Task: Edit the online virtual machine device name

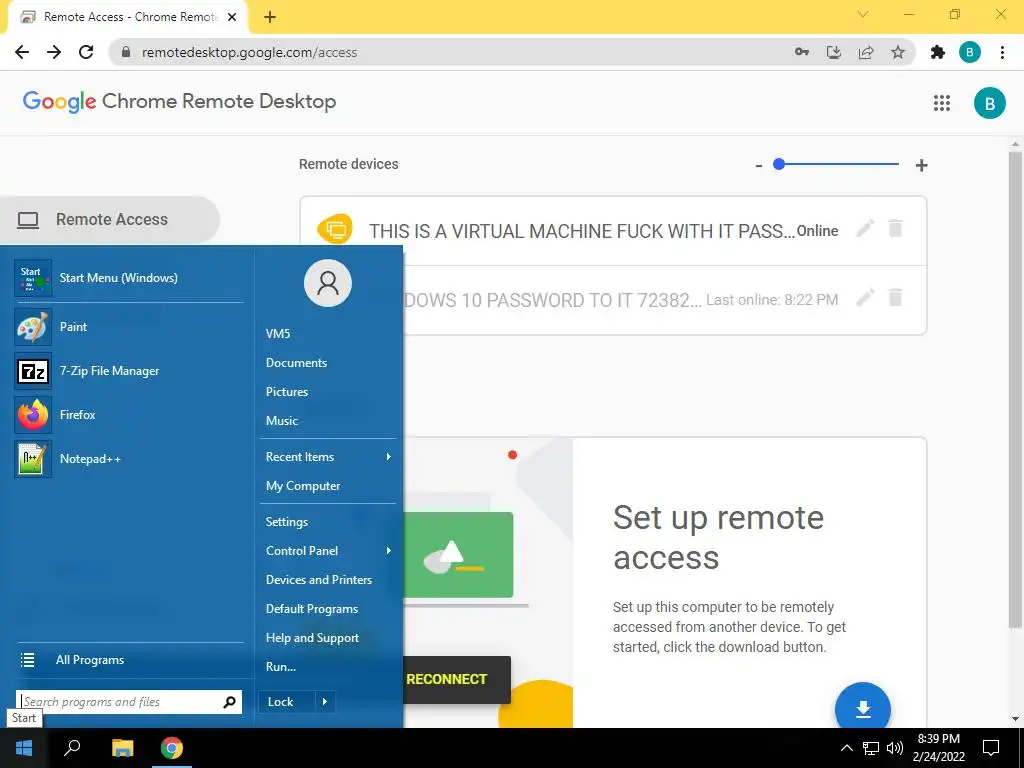Action: [x=865, y=228]
